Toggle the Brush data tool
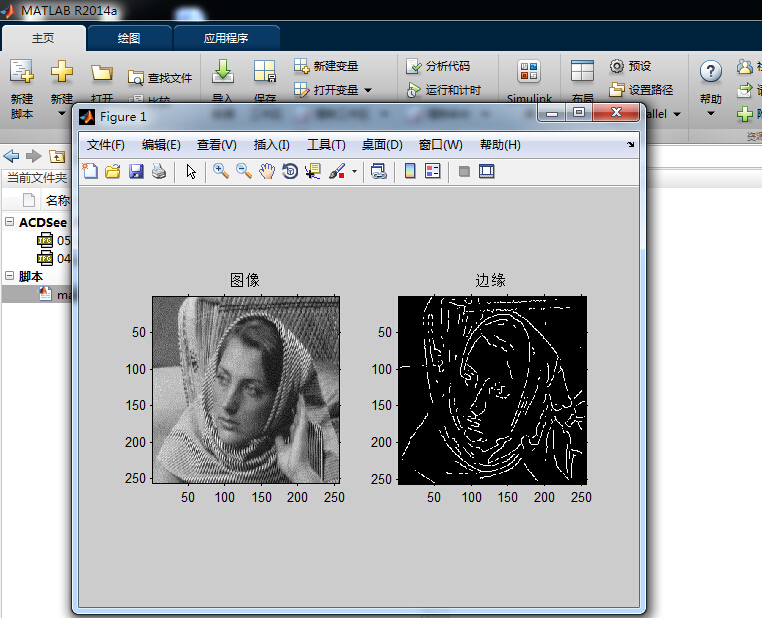 coord(337,172)
